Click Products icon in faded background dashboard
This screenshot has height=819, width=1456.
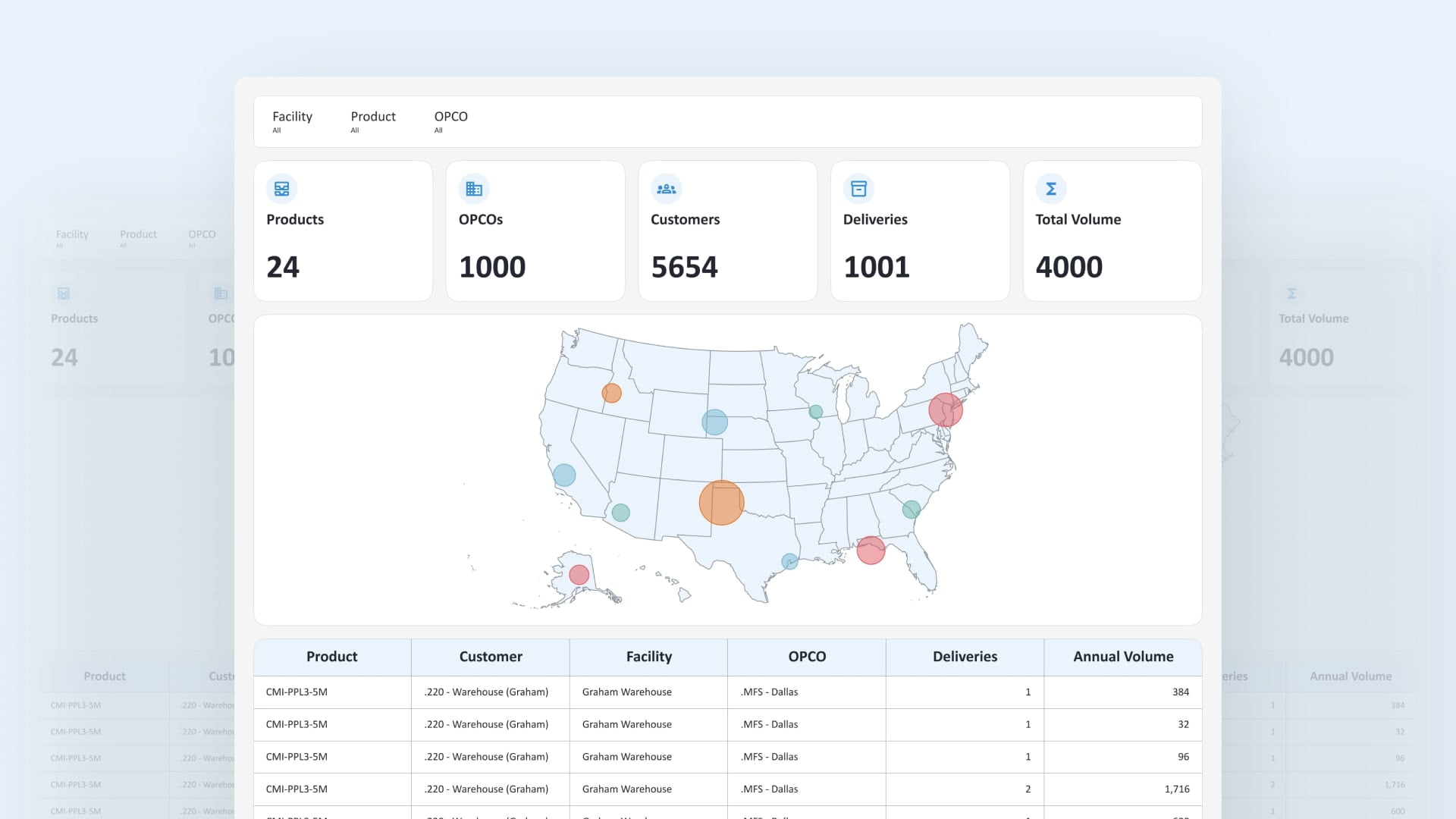tap(64, 293)
